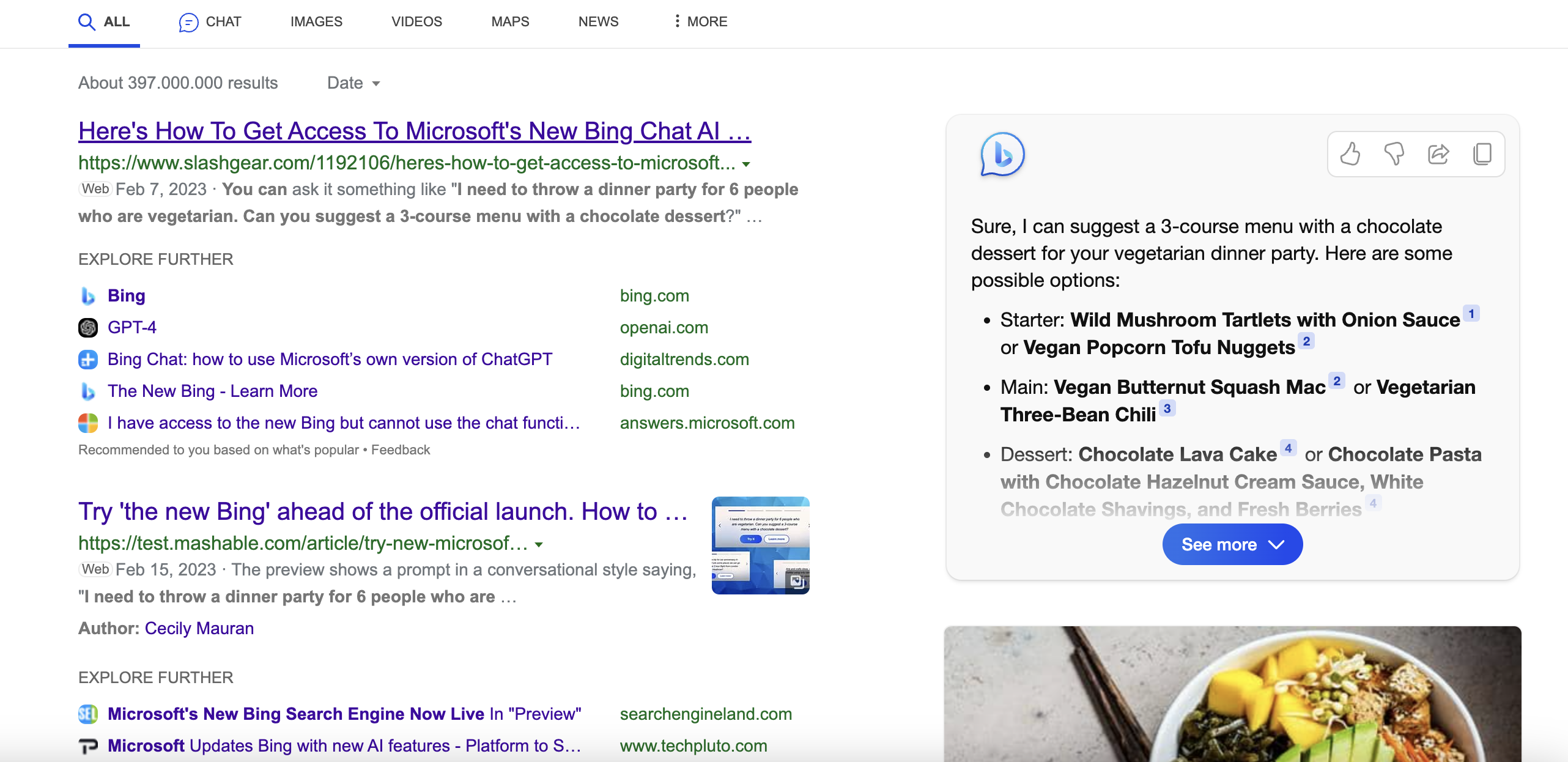Click digitaltrends.com domain text
Viewport: 1568px width, 762px height.
(684, 360)
